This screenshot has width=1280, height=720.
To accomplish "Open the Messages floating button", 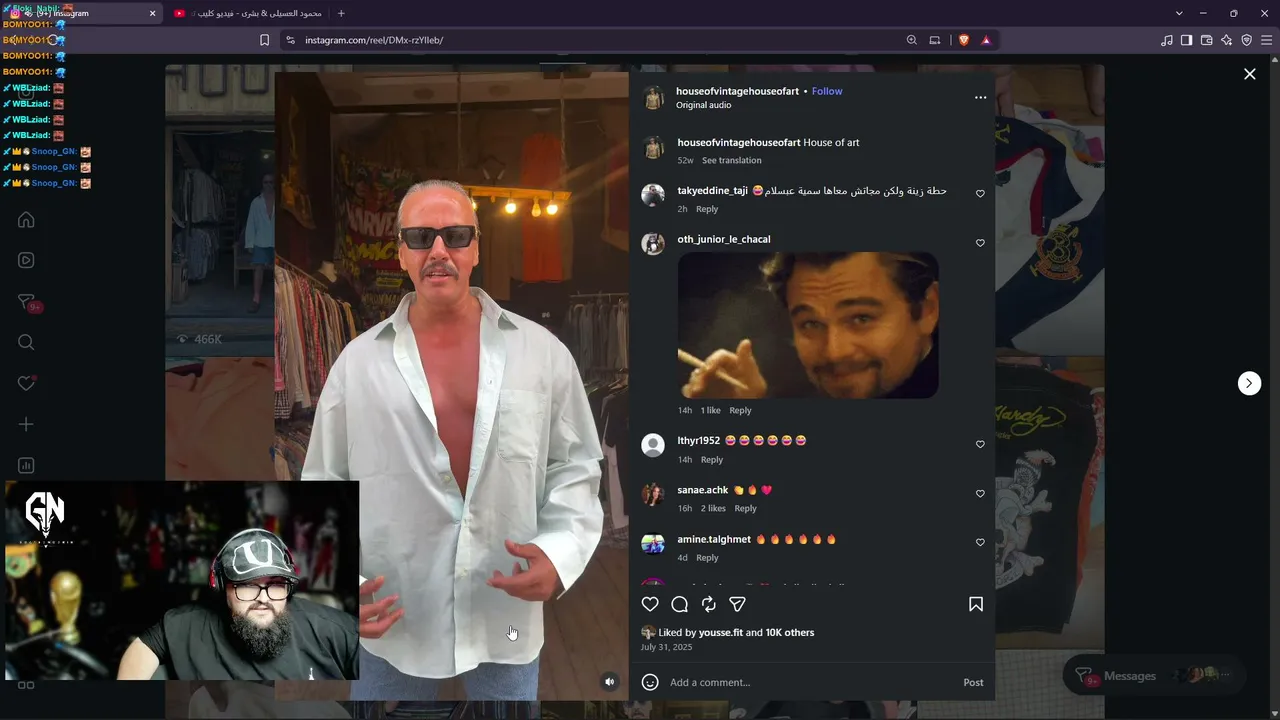I will coord(1153,676).
